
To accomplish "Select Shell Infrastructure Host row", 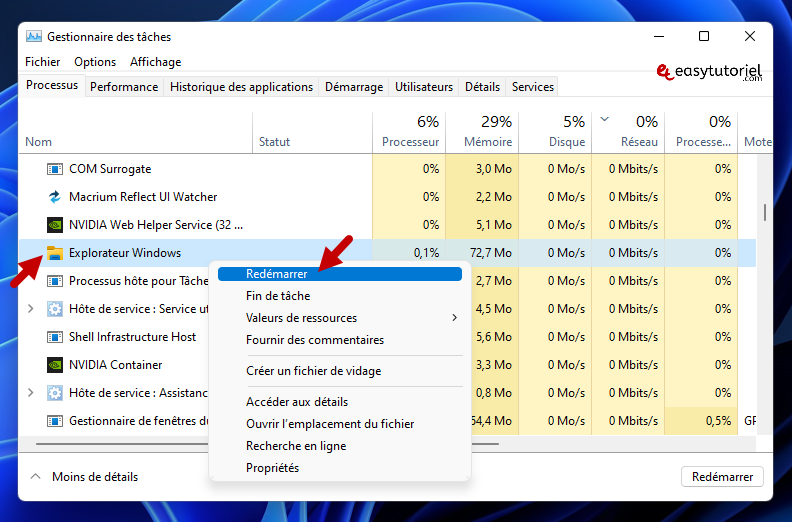I will point(132,337).
